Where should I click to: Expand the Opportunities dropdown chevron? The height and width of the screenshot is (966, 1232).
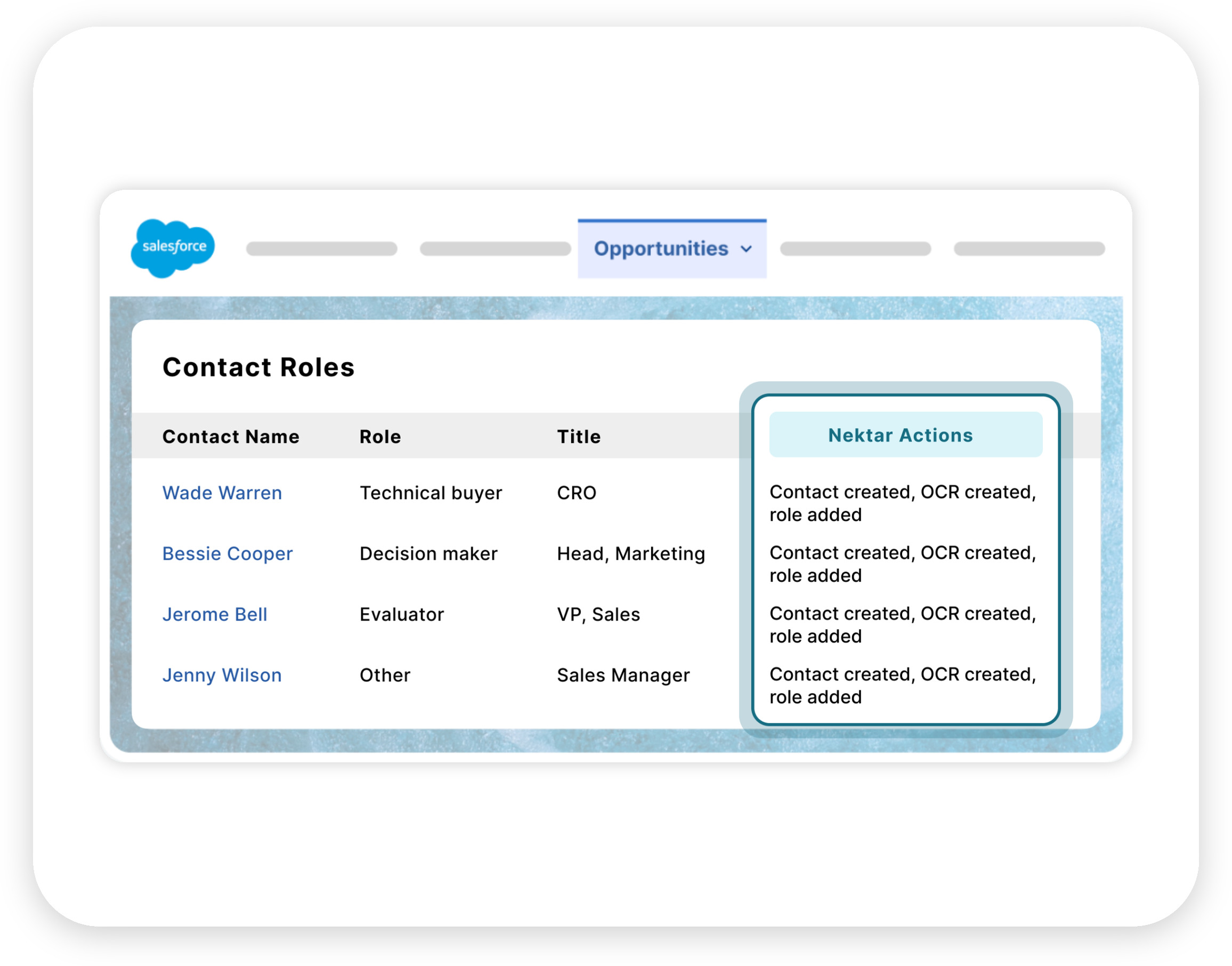click(x=747, y=249)
